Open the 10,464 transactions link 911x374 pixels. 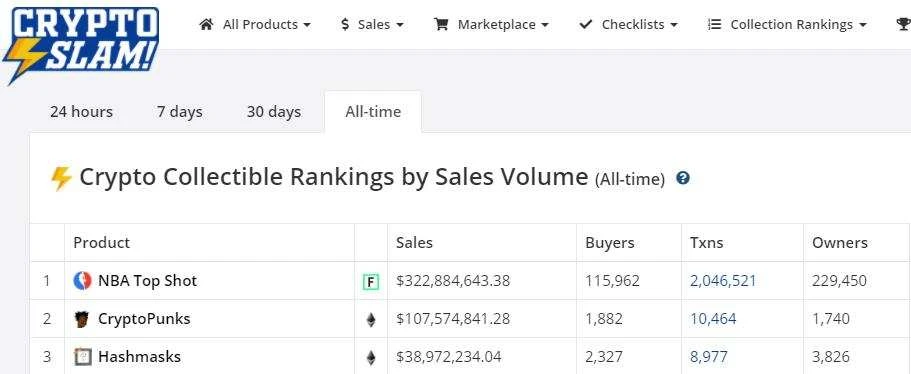(x=713, y=319)
